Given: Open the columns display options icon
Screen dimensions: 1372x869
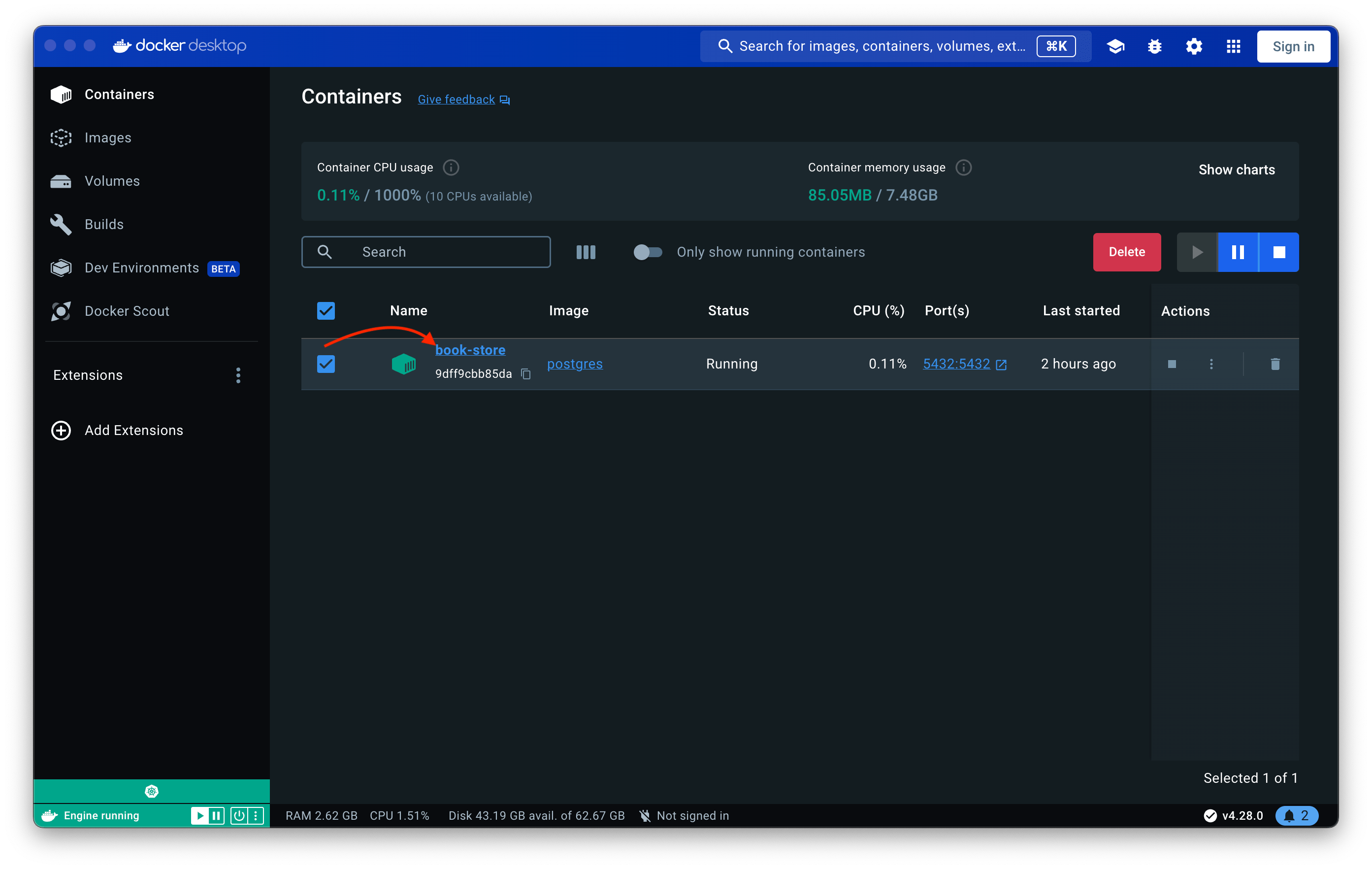Looking at the screenshot, I should point(586,252).
